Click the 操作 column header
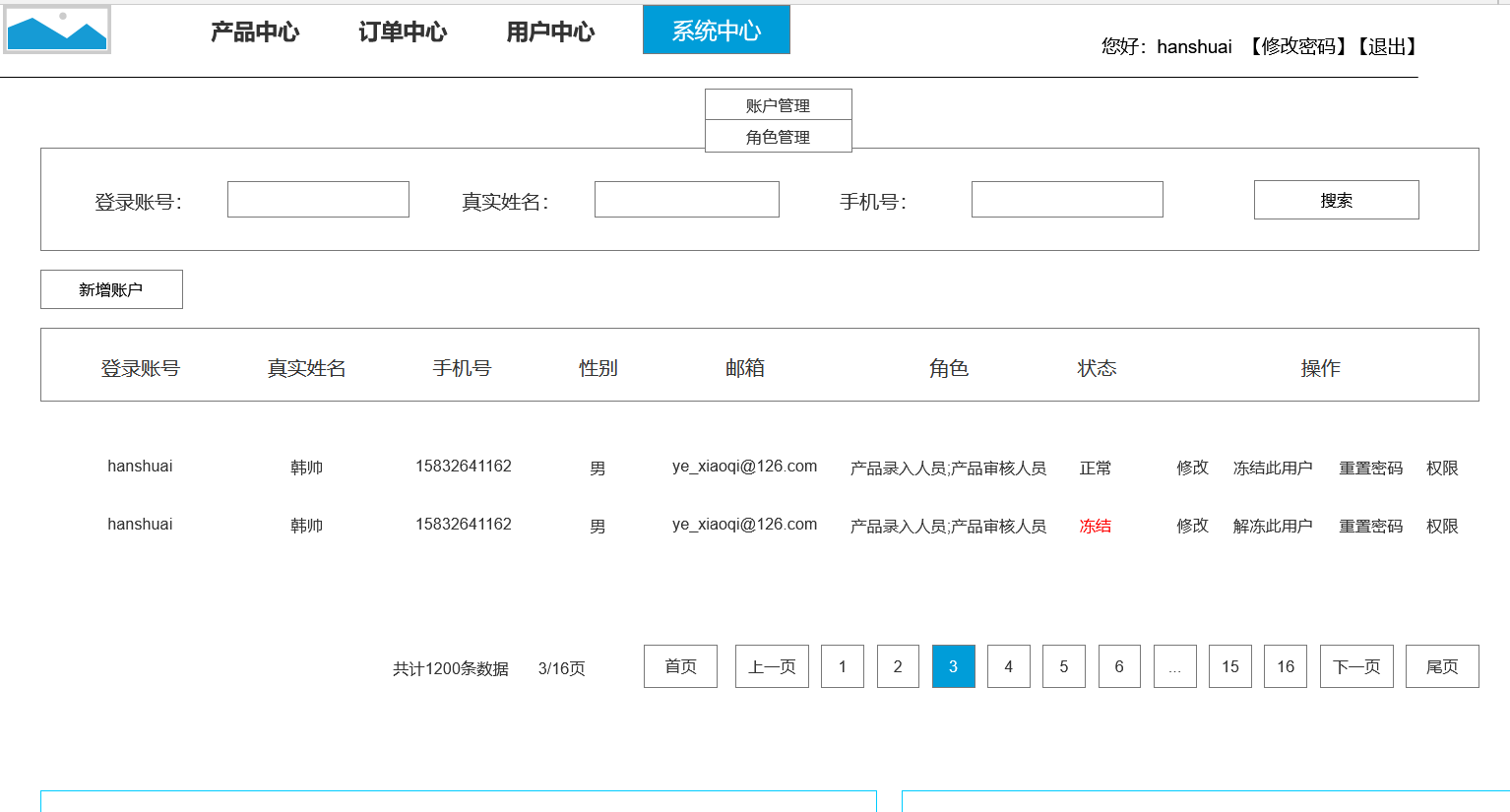This screenshot has height=812, width=1510. pyautogui.click(x=1320, y=368)
